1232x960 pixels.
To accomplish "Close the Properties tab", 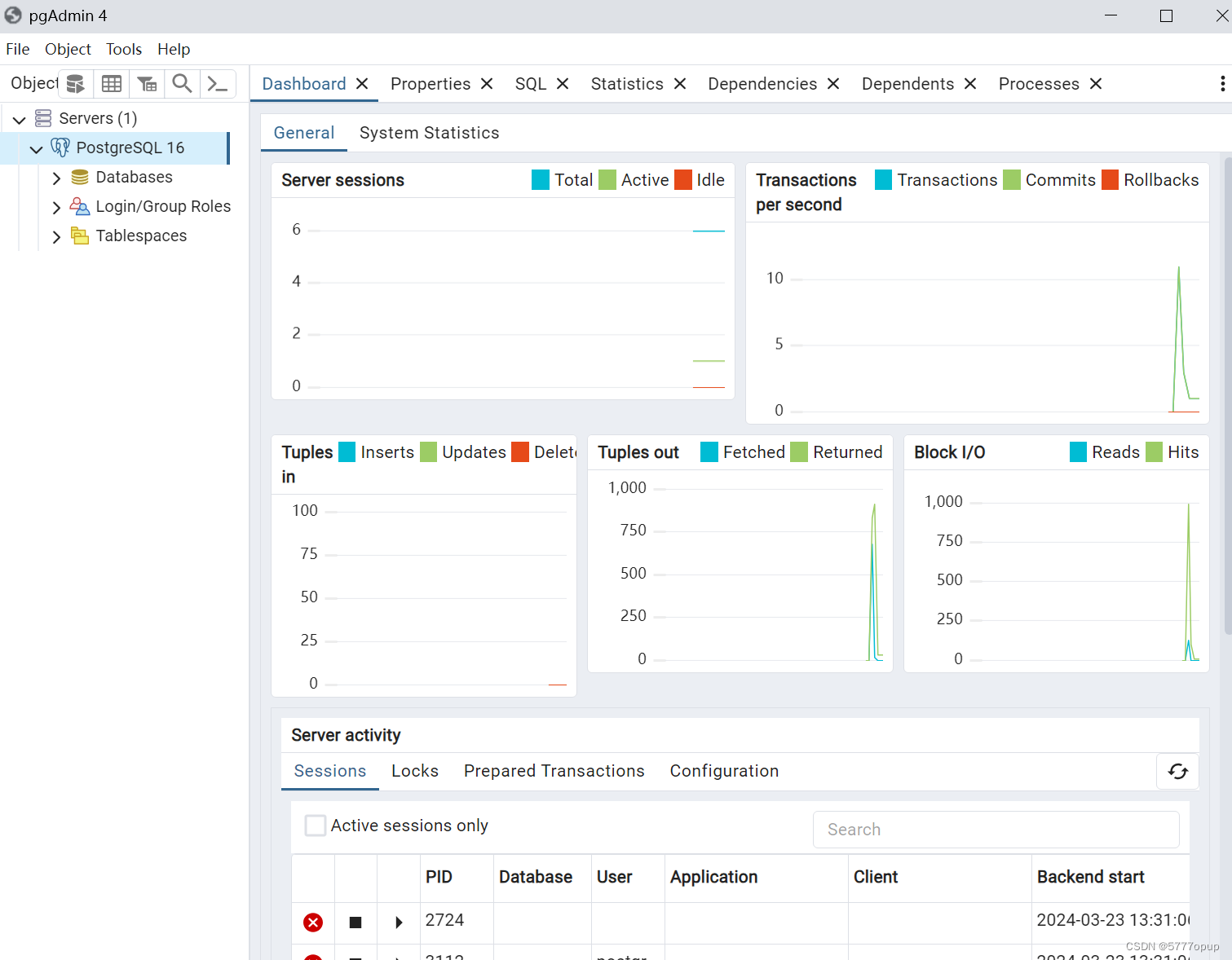I will (487, 84).
